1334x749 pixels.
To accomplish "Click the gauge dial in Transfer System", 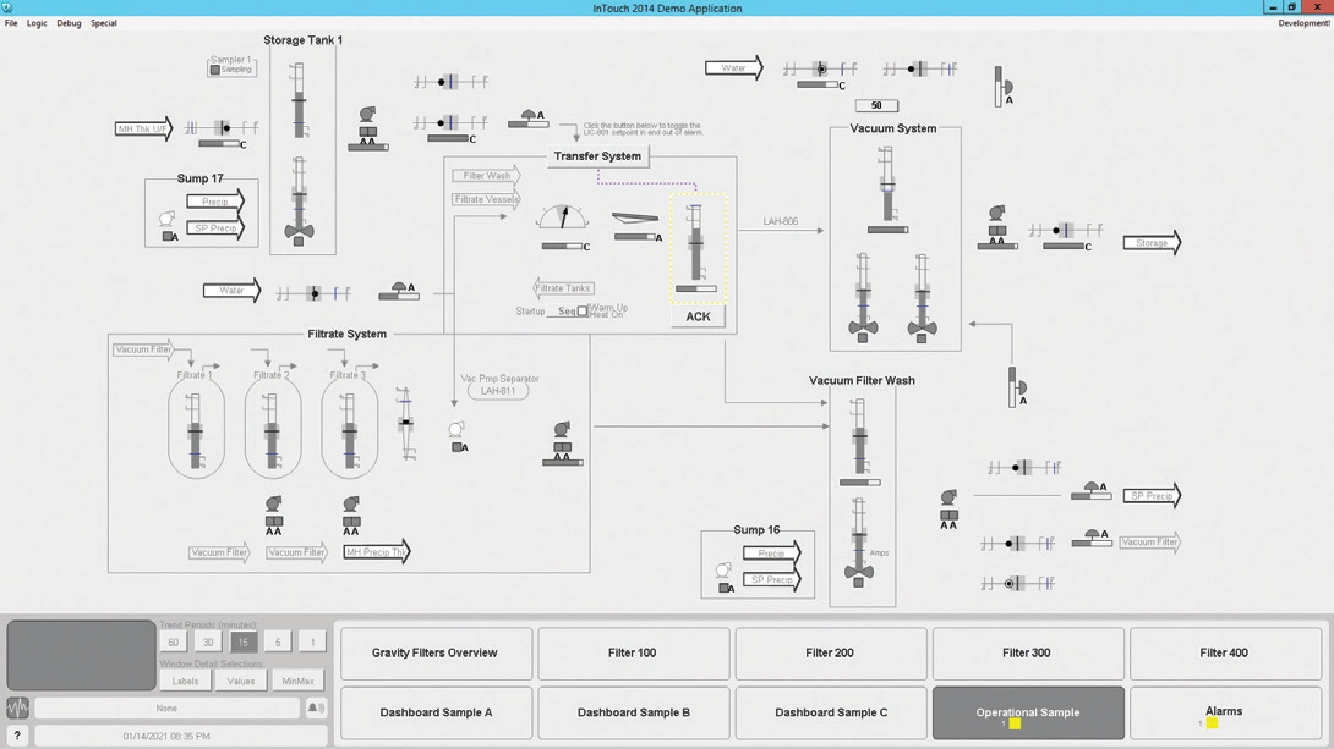I will 563,217.
